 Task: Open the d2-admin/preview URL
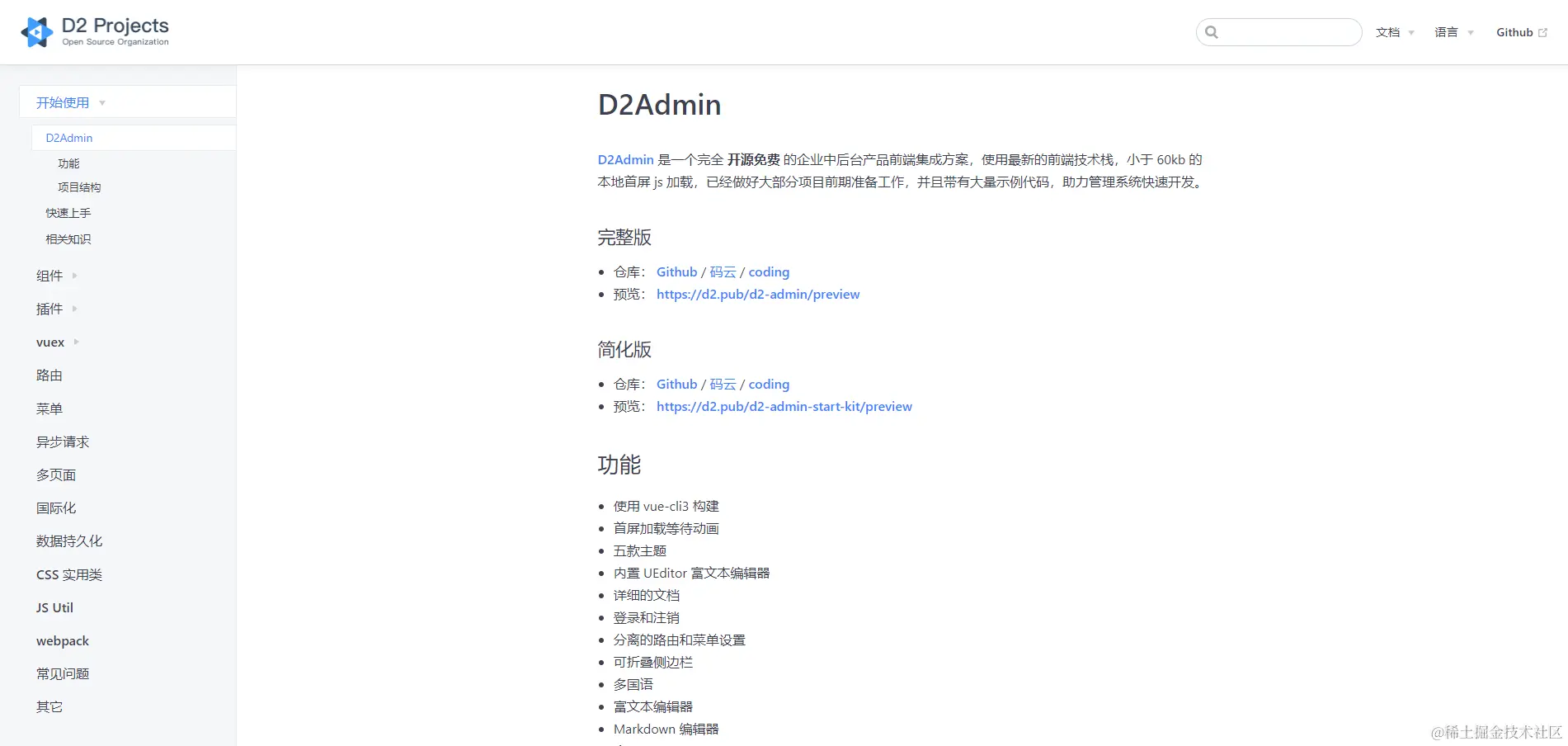pos(758,294)
